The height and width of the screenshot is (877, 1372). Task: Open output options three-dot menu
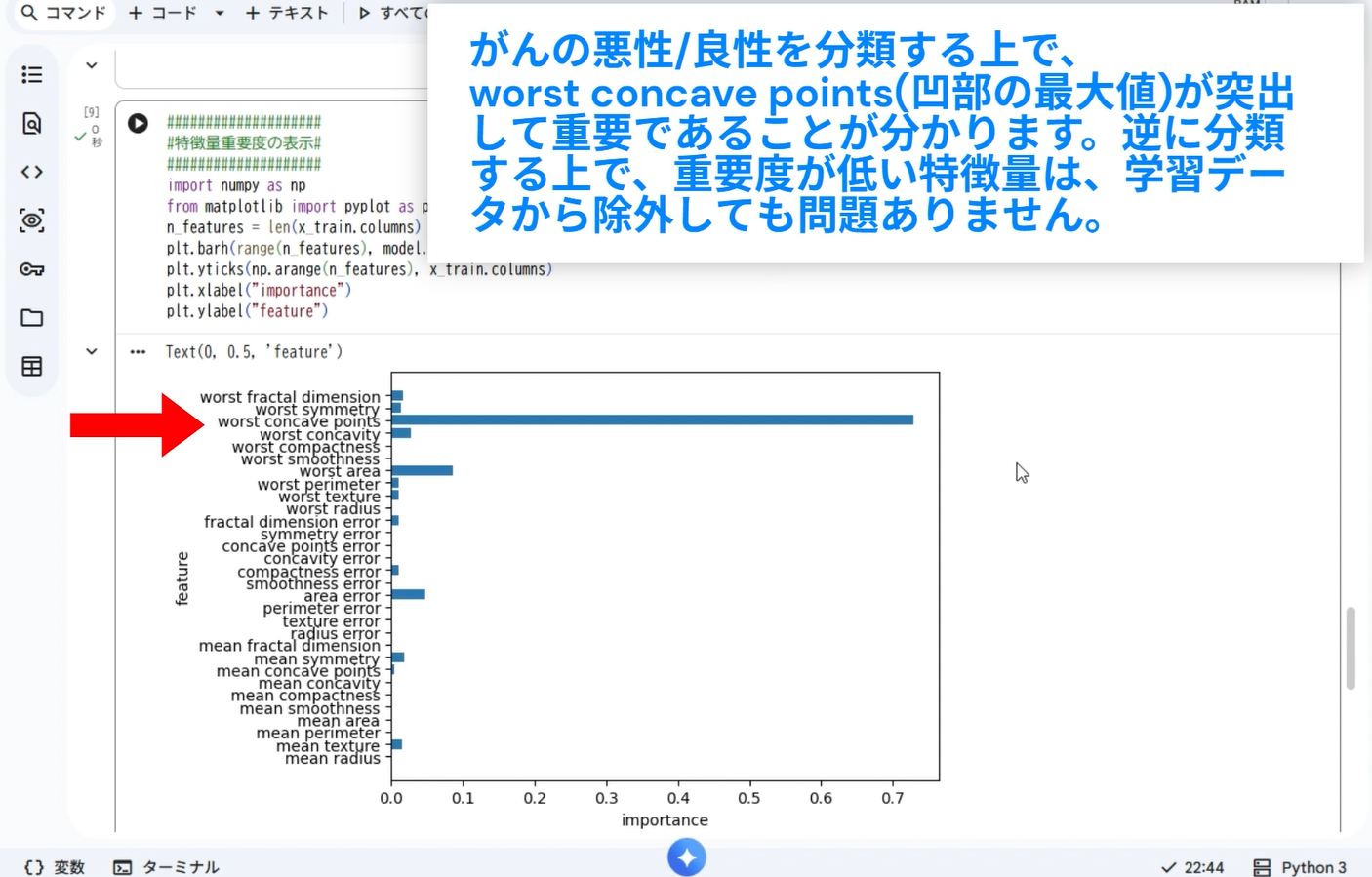(x=138, y=352)
